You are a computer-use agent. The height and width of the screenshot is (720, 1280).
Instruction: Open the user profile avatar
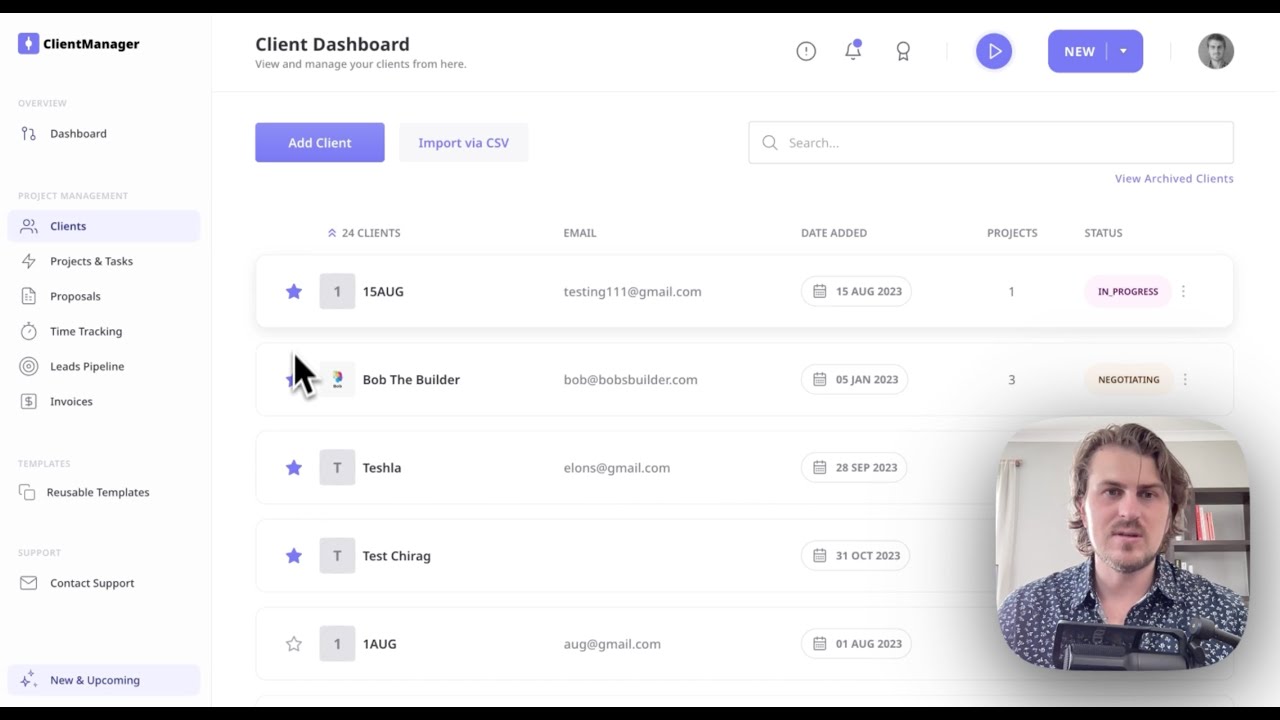(x=1216, y=51)
